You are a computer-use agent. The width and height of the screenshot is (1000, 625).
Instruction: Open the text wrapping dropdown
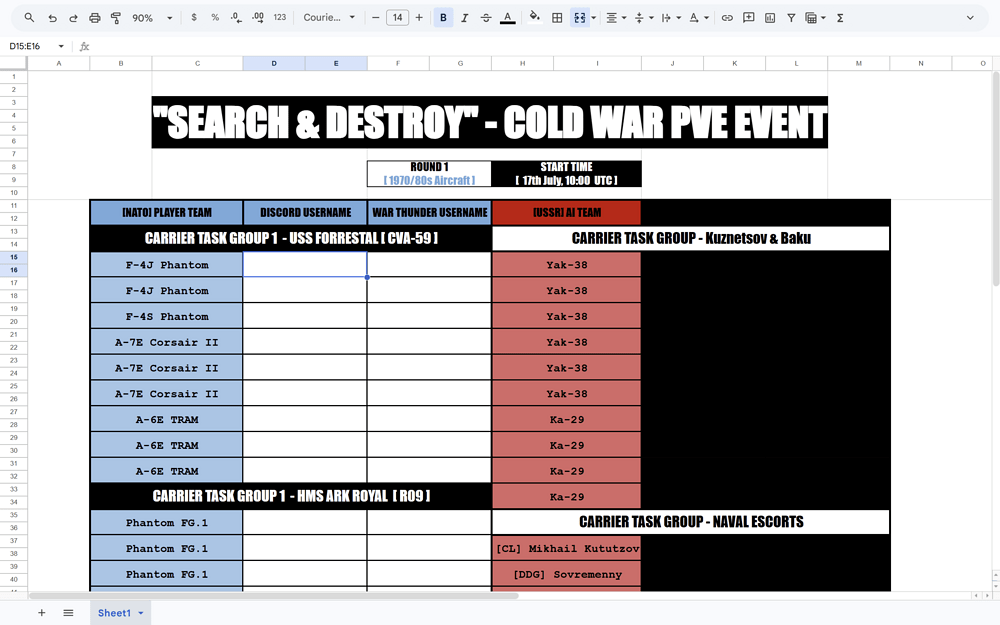pyautogui.click(x=671, y=18)
